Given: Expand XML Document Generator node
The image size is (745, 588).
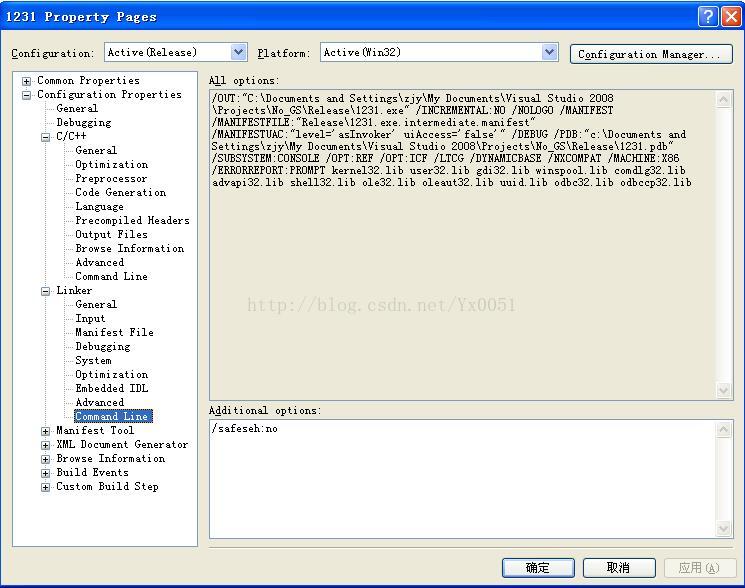Looking at the screenshot, I should 46,445.
